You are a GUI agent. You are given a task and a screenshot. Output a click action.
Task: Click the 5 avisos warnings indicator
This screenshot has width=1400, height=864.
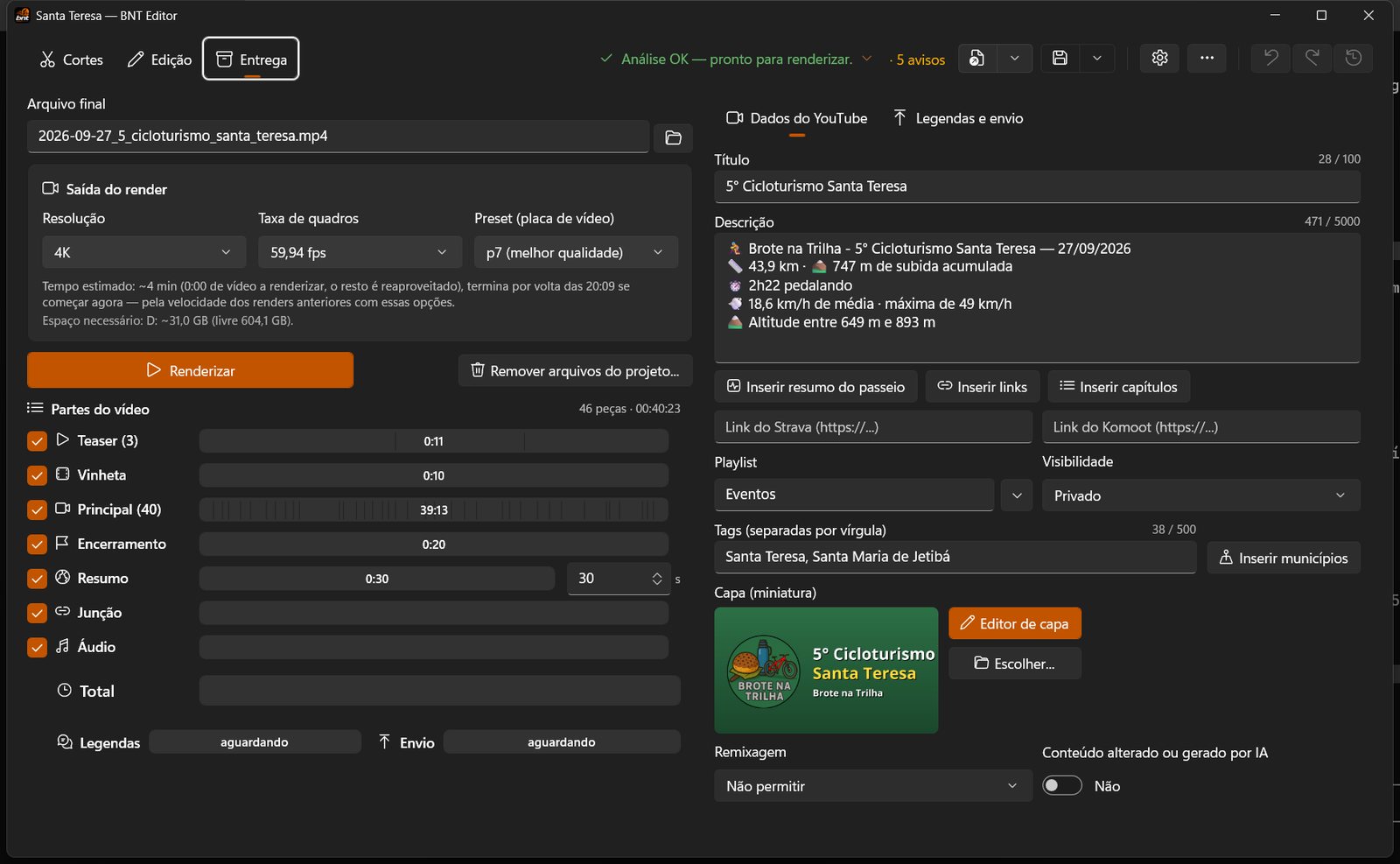pos(918,60)
